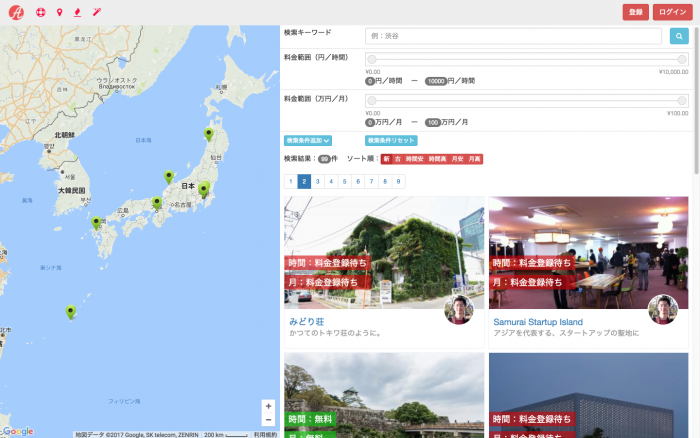Click the owner avatar on Samurai Startup Island card
The height and width of the screenshot is (438, 700).
[663, 309]
